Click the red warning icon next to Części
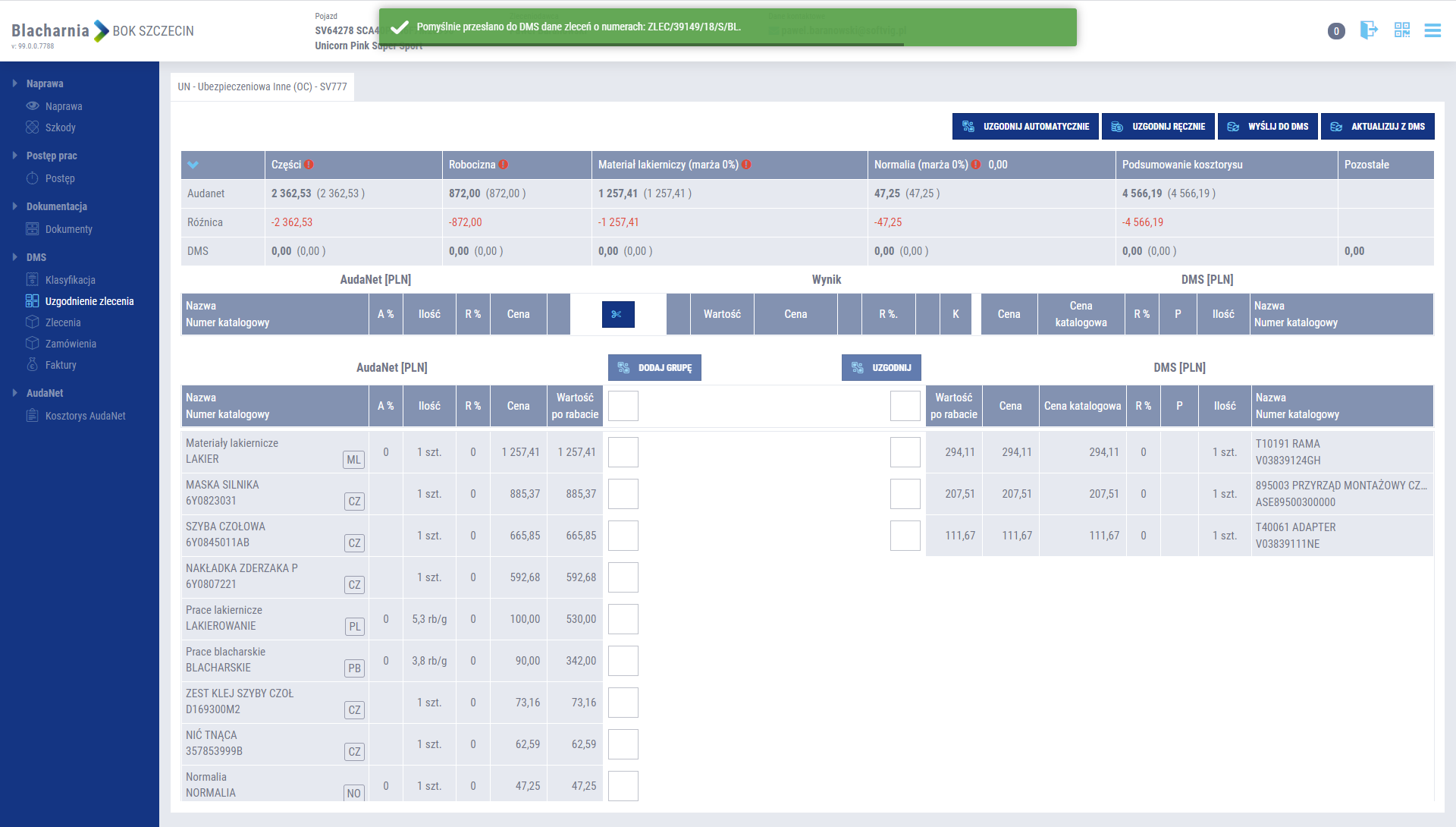1456x827 pixels. click(309, 165)
